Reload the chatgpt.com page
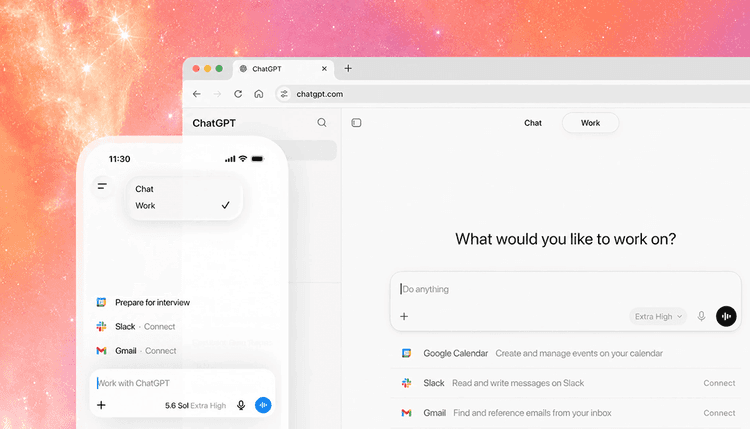This screenshot has width=750, height=429. pos(238,94)
